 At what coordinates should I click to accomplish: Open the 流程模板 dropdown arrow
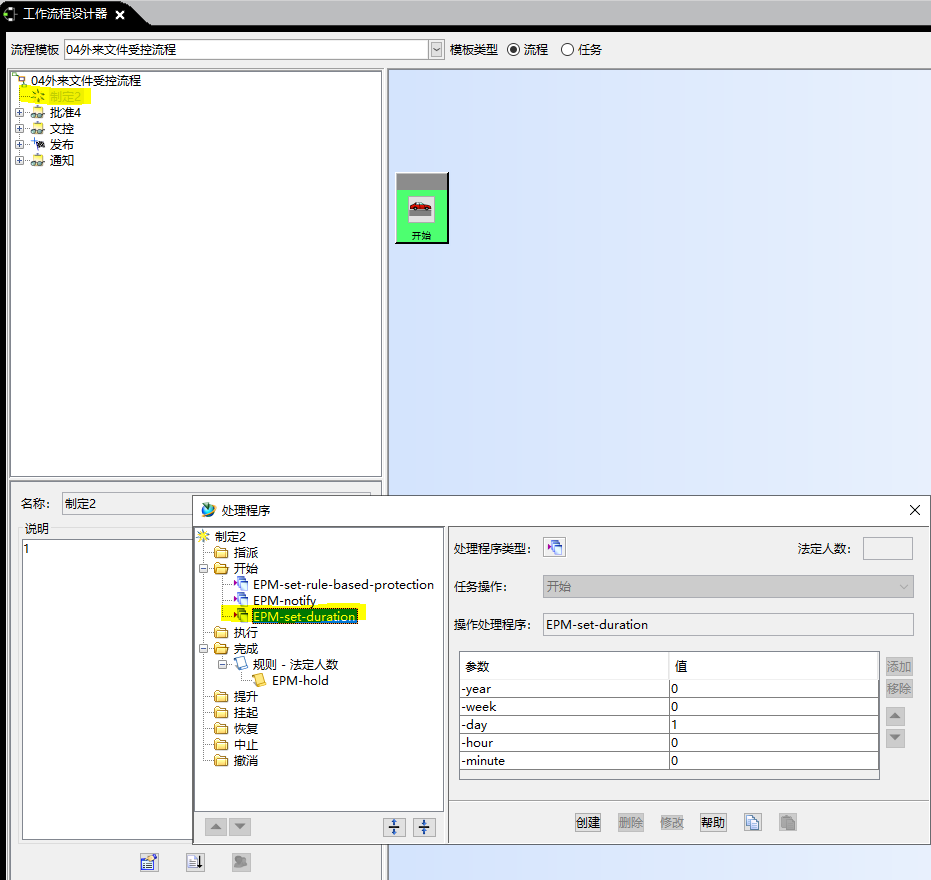tap(436, 49)
